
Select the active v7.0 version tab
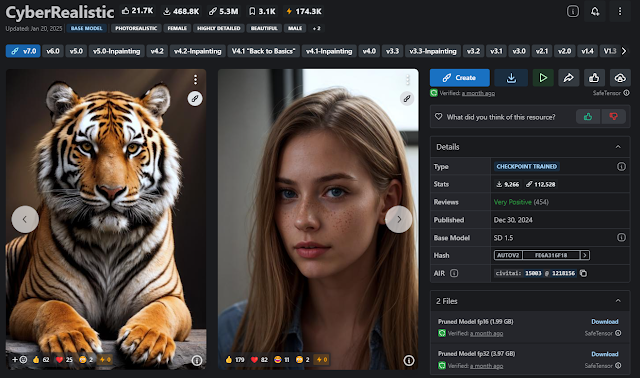tap(23, 51)
